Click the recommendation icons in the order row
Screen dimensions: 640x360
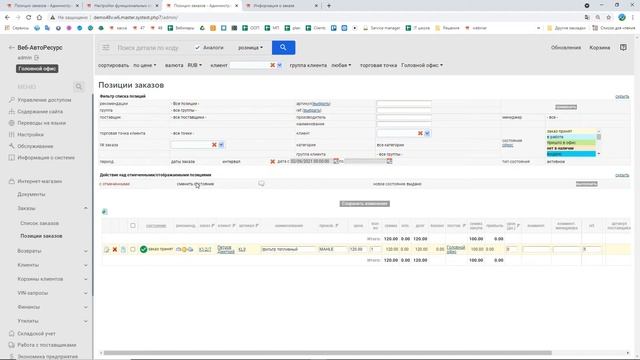point(184,249)
